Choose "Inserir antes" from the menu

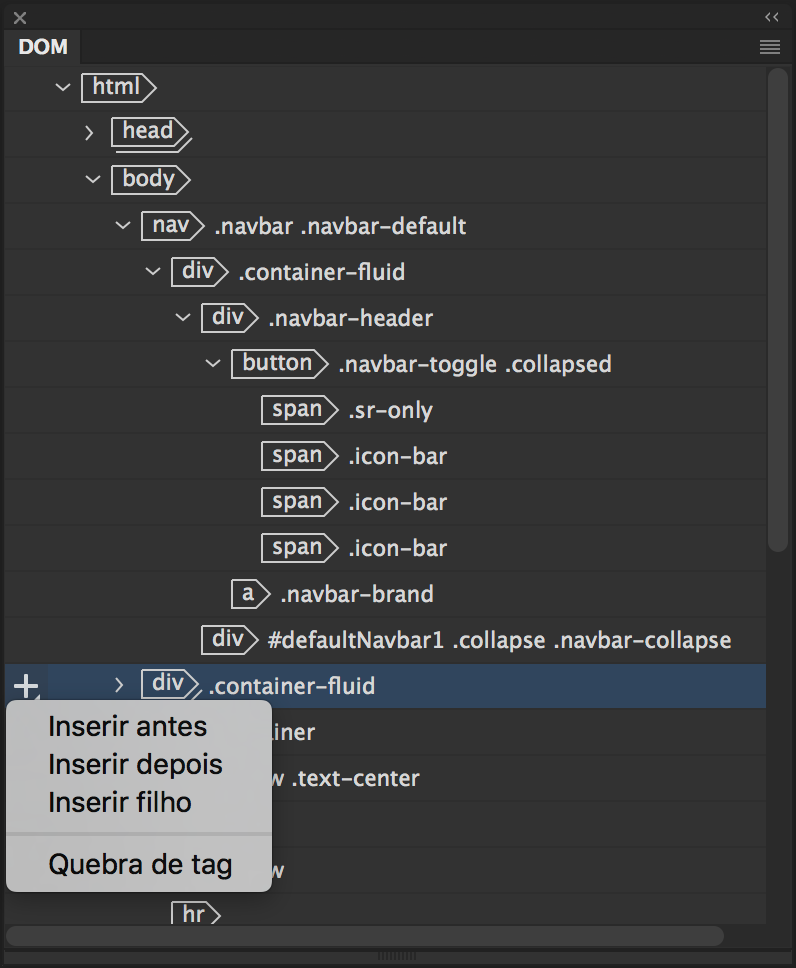pyautogui.click(x=127, y=727)
